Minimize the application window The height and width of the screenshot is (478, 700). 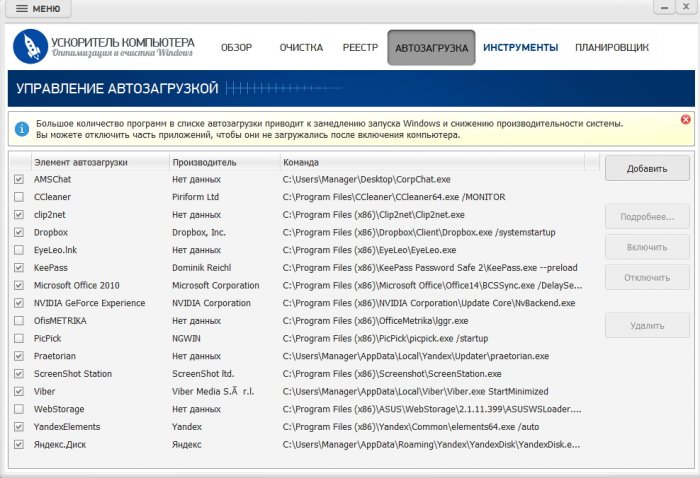pos(664,7)
